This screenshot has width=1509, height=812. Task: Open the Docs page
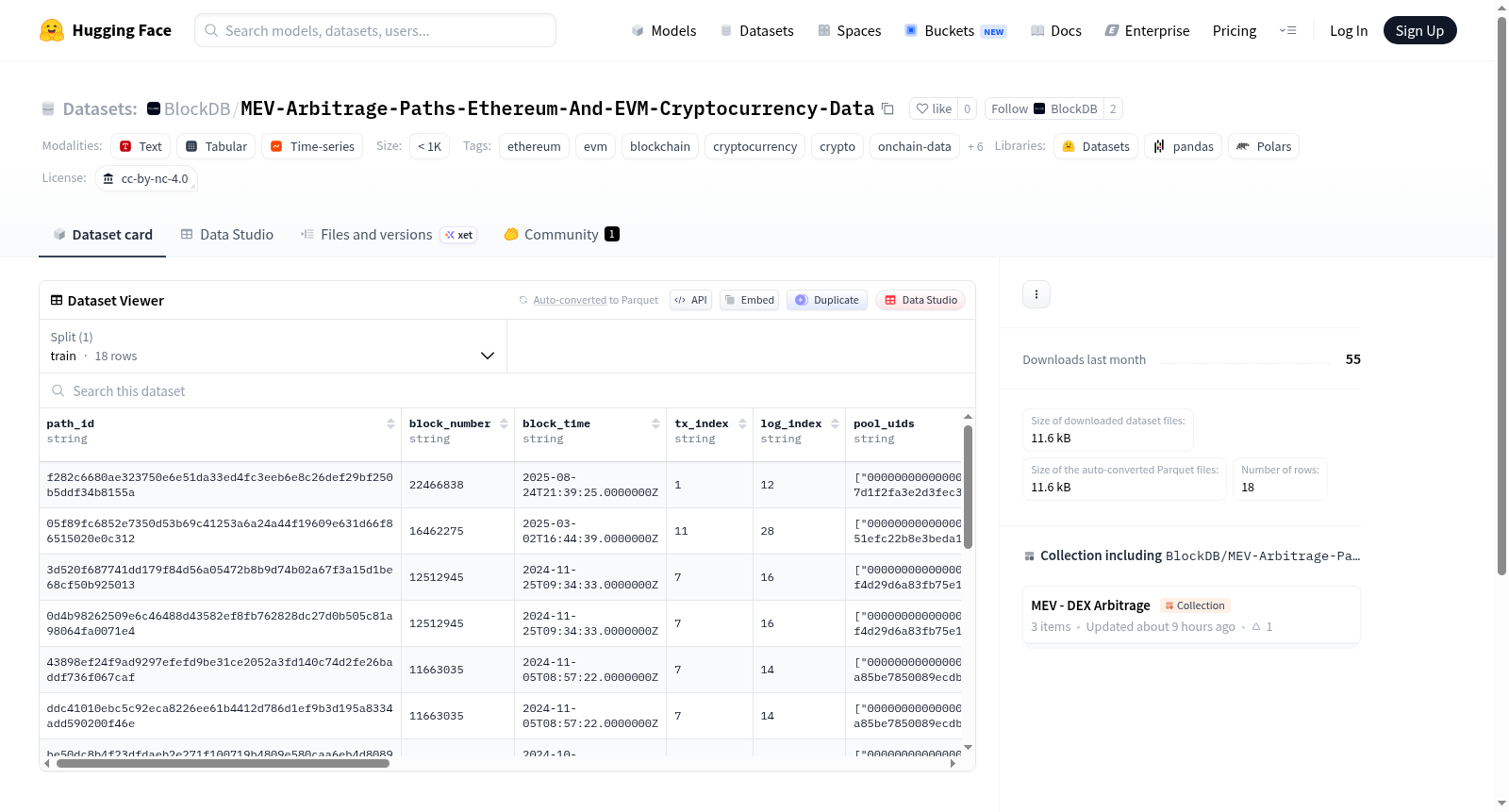point(1056,30)
